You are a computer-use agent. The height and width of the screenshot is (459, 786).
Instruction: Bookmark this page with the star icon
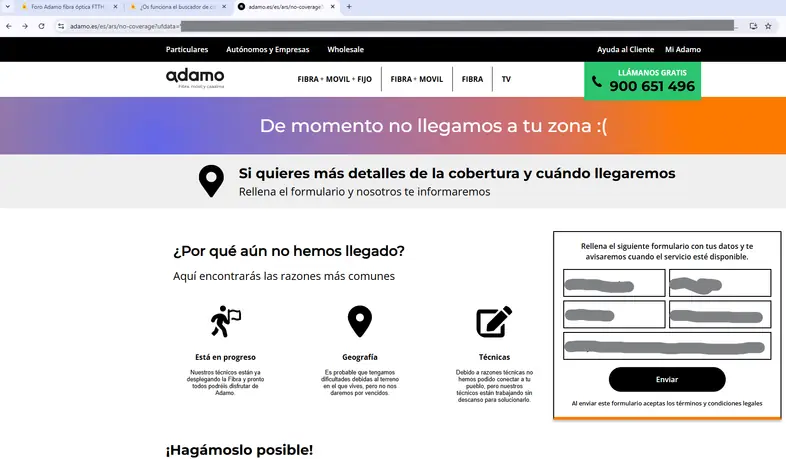pyautogui.click(x=768, y=26)
